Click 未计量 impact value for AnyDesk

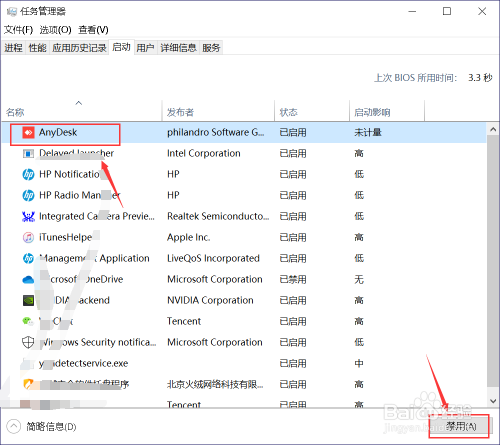point(368,133)
